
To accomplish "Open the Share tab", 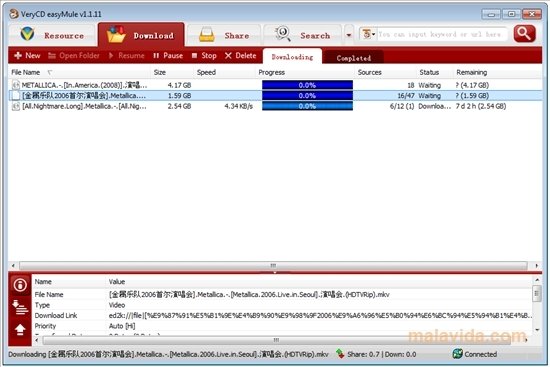I will point(224,35).
